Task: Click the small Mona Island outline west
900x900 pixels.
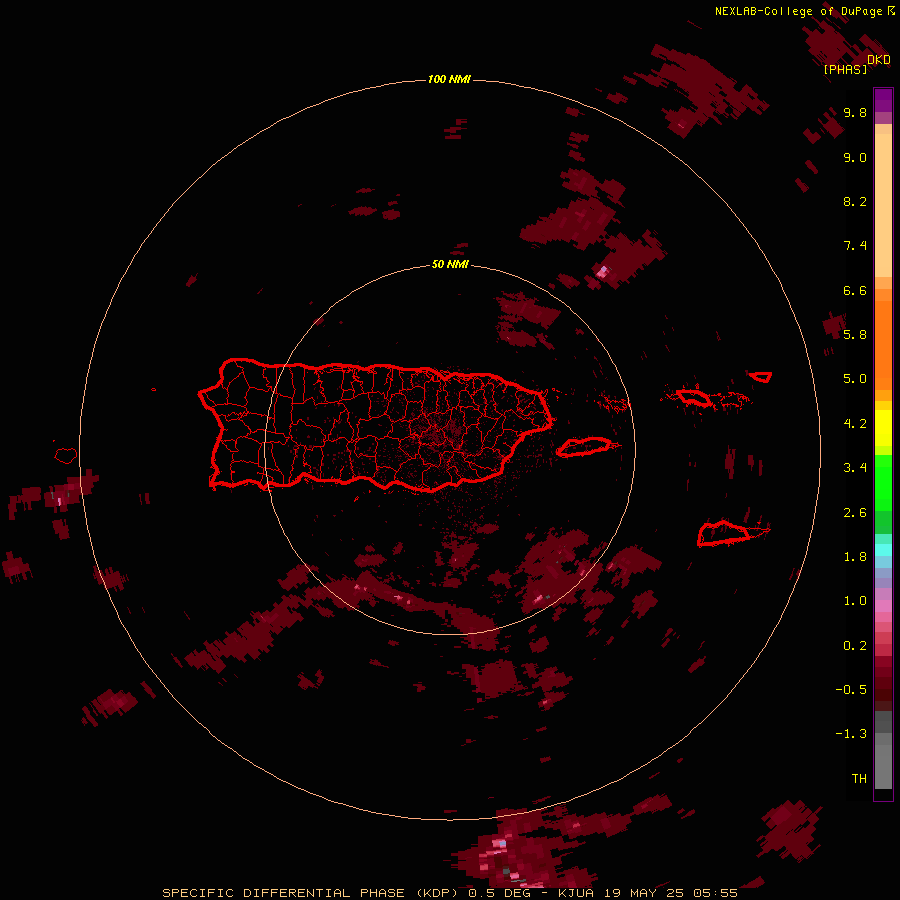Action: [66, 456]
